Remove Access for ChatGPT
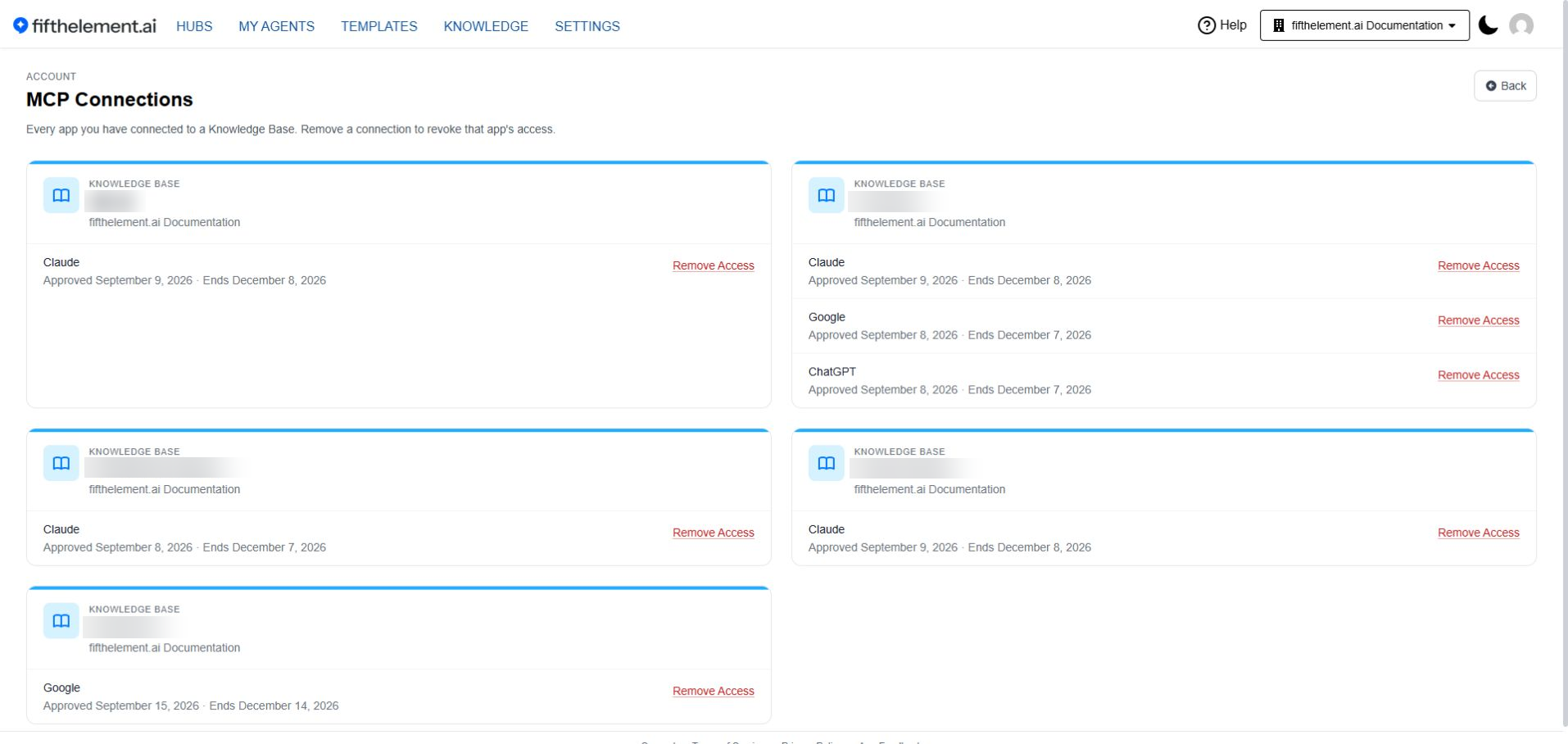The width and height of the screenshot is (1568, 744). click(x=1478, y=375)
